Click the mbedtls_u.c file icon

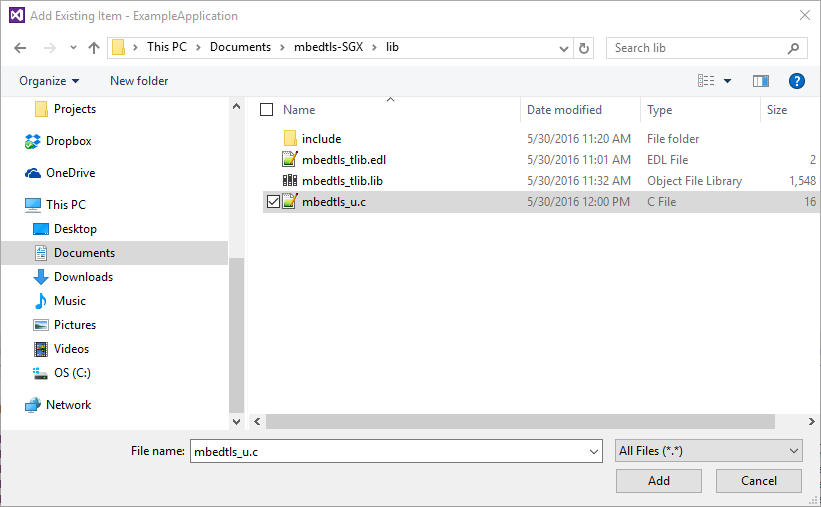[x=290, y=201]
